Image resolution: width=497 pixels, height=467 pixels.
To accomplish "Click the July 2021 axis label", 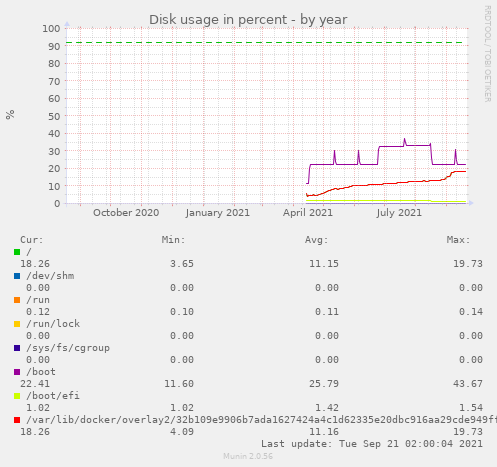I will point(399,213).
